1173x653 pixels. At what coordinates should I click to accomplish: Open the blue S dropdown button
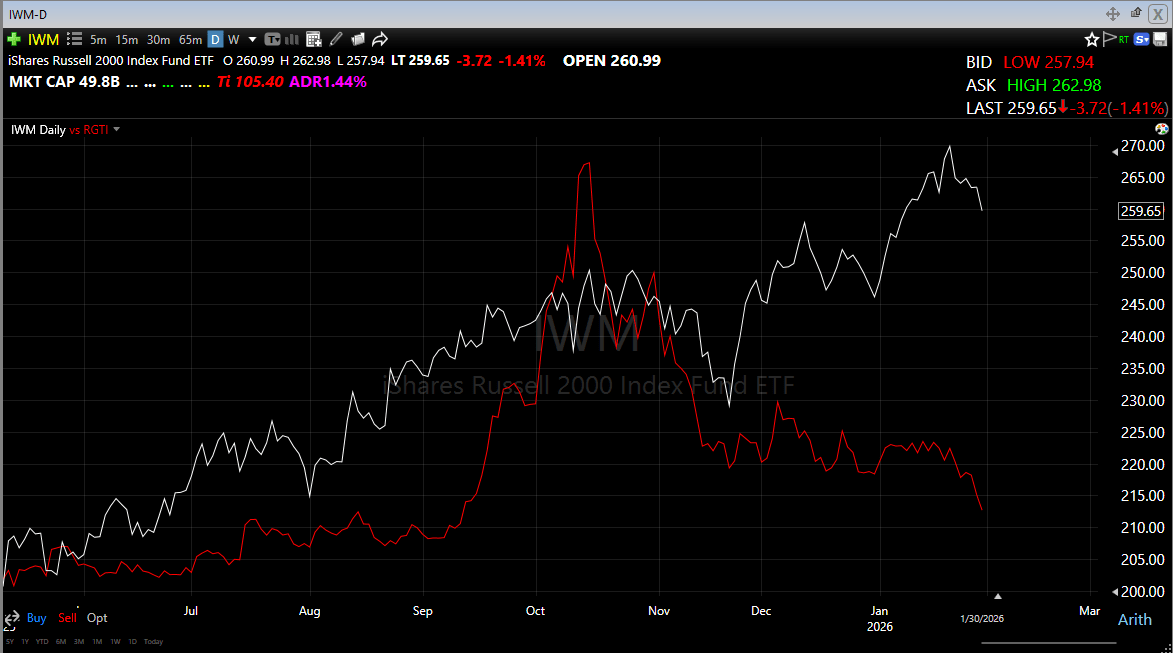[1142, 39]
